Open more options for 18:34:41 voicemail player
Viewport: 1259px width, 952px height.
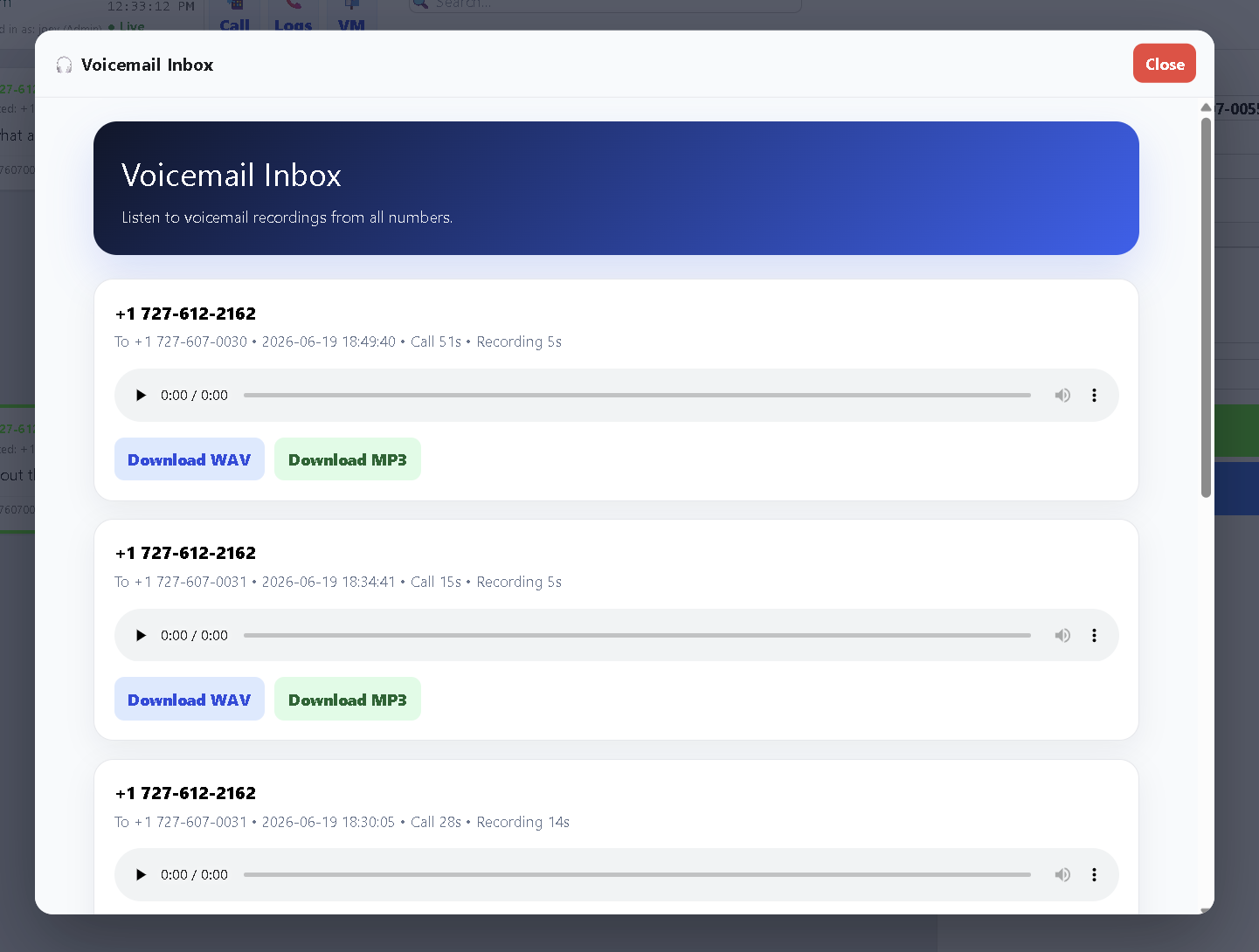pos(1094,635)
